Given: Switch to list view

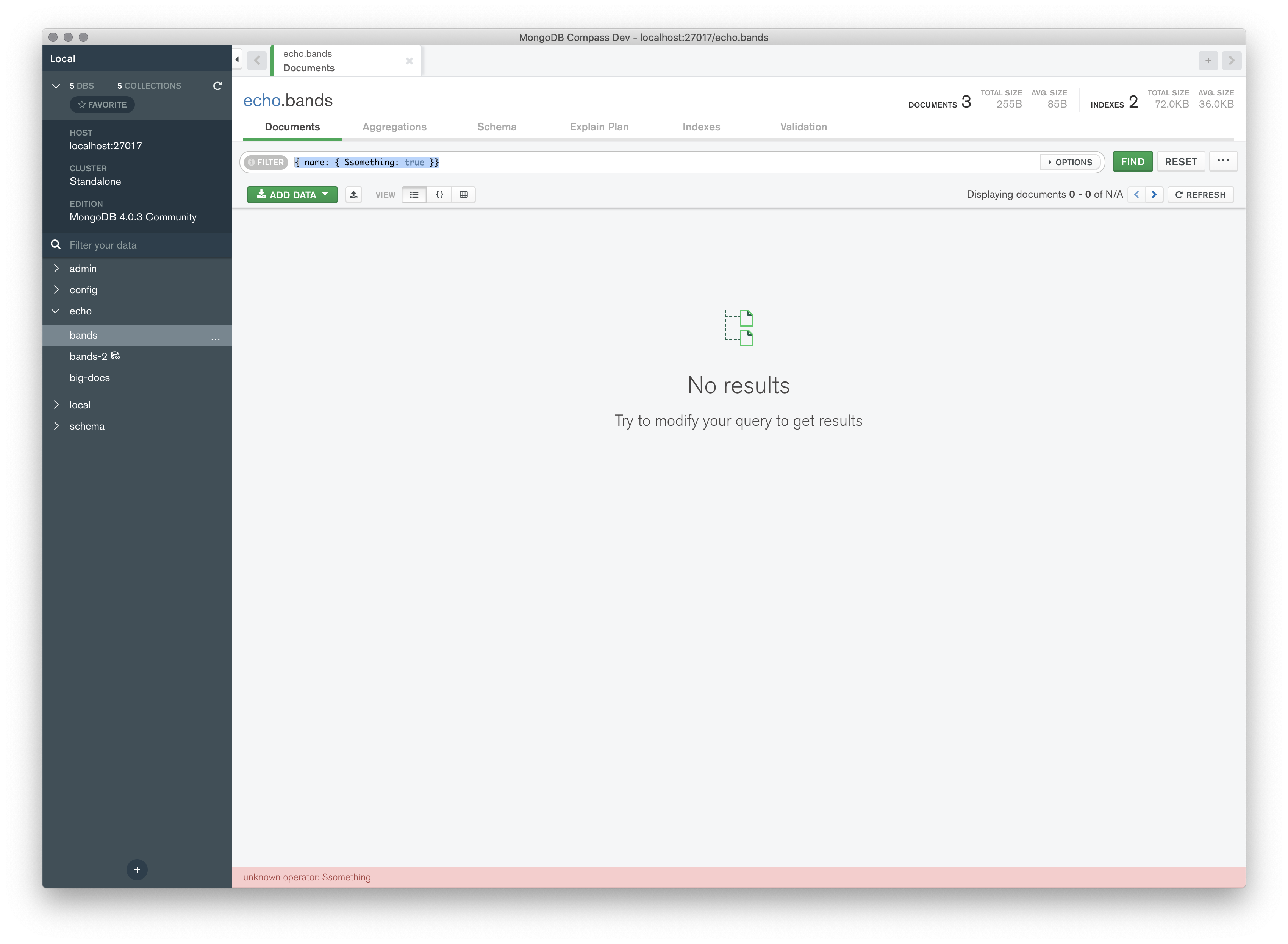Looking at the screenshot, I should tap(414, 195).
